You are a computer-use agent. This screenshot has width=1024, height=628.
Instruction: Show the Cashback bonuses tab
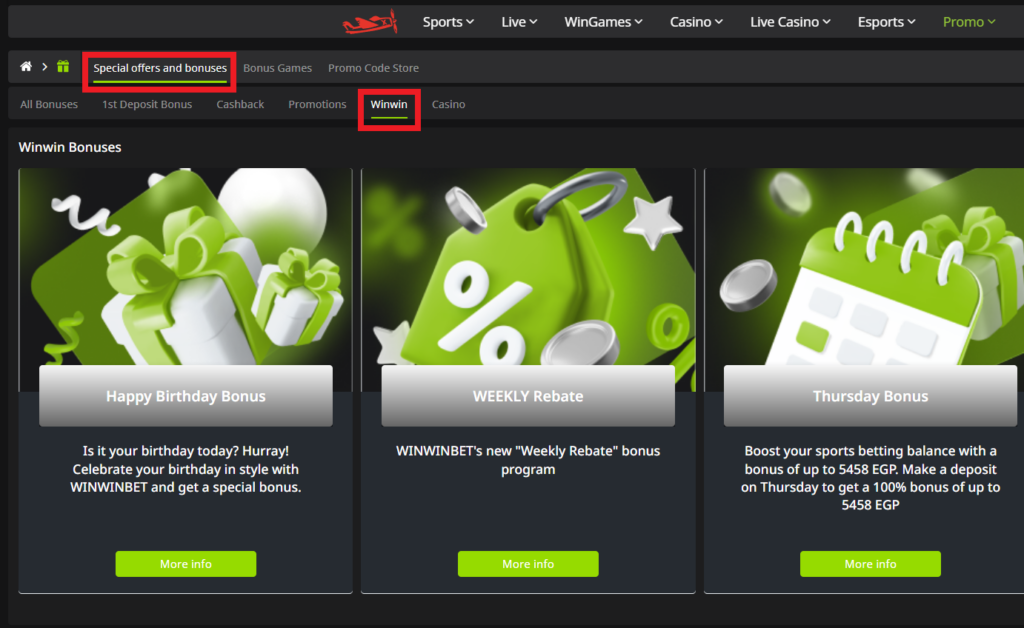click(240, 104)
